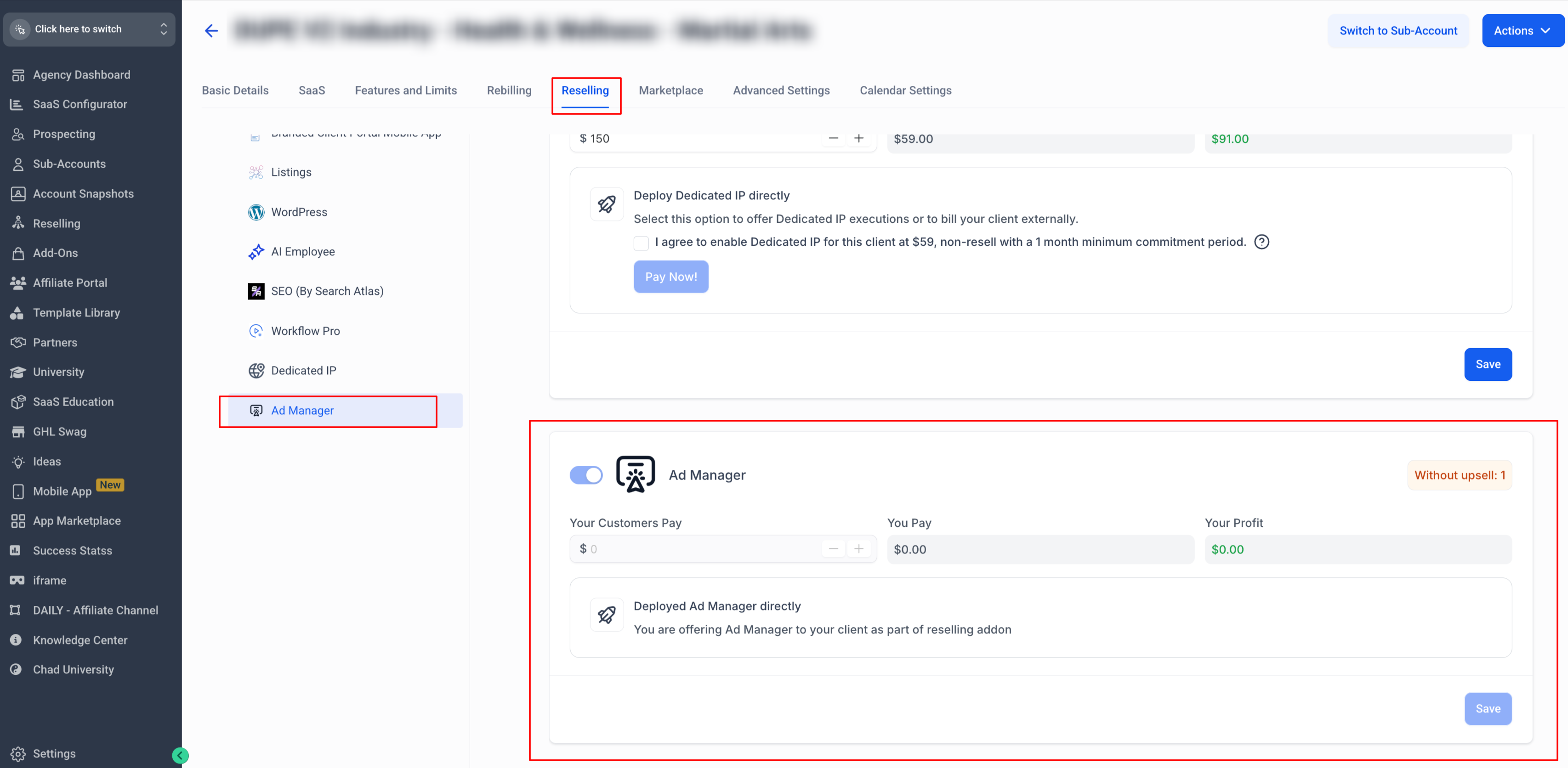Click the Switch to Sub-Account button

(1398, 30)
